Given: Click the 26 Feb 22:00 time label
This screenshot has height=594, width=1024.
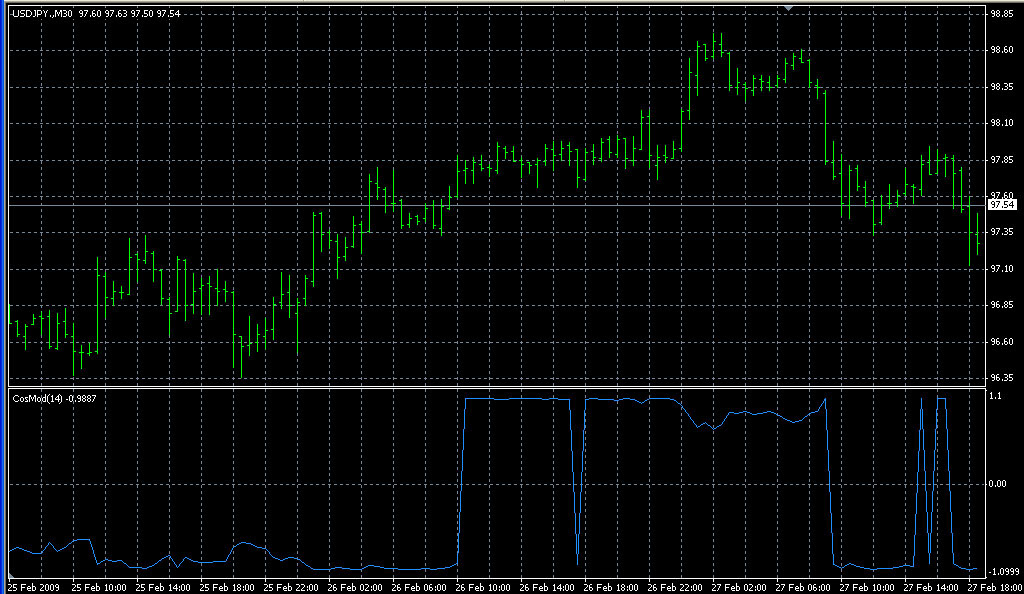Looking at the screenshot, I should [675, 587].
